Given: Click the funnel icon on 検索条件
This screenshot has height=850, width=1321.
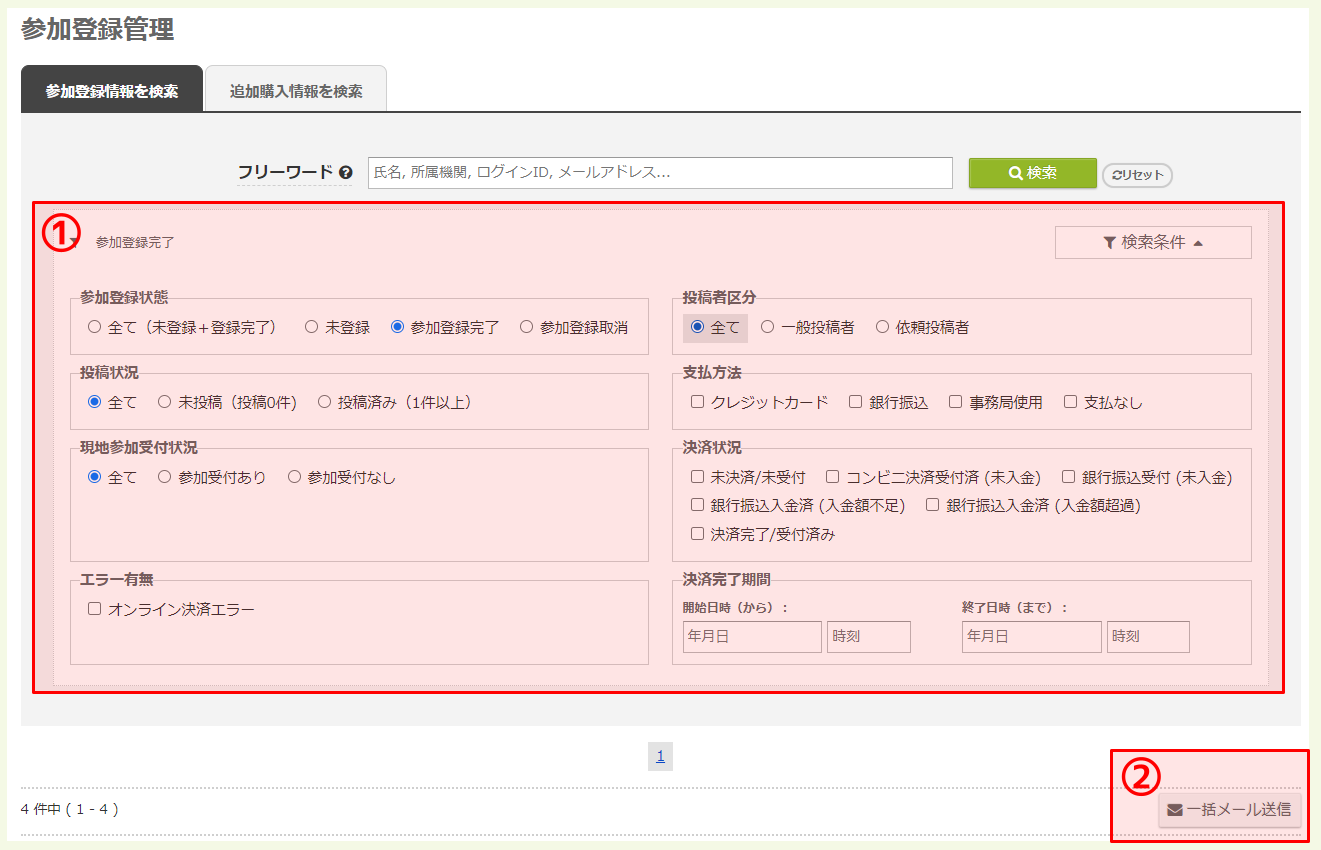Looking at the screenshot, I should tap(1107, 241).
